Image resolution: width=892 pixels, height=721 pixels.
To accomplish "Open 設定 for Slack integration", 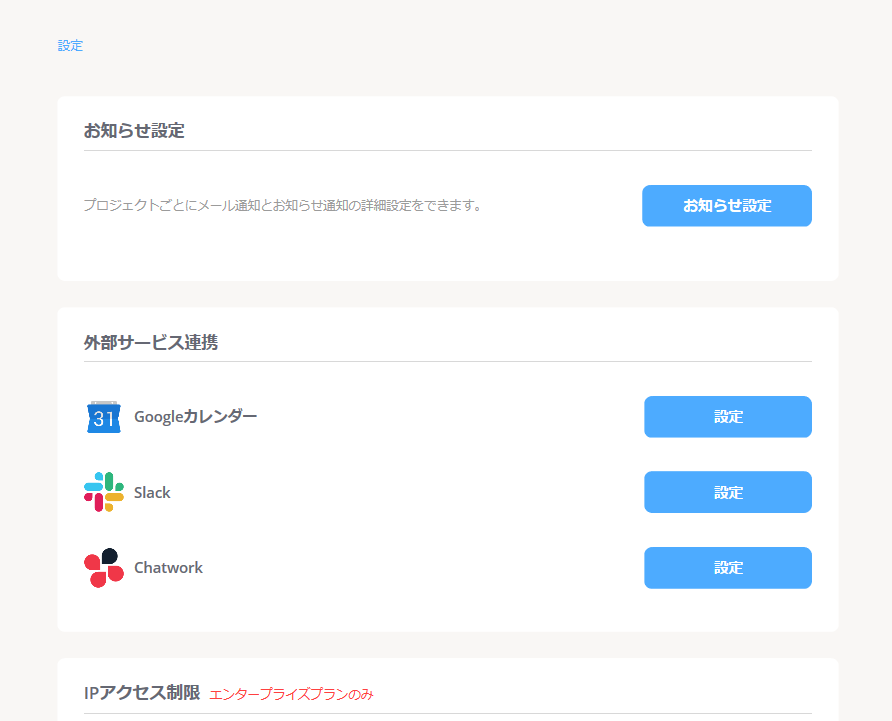I will click(x=728, y=492).
